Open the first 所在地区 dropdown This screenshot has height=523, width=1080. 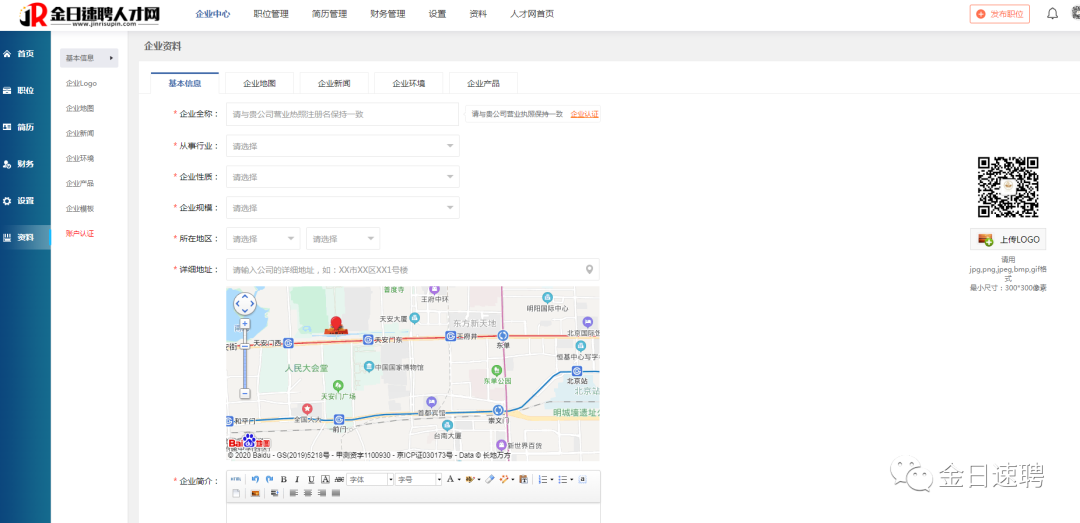[263, 238]
